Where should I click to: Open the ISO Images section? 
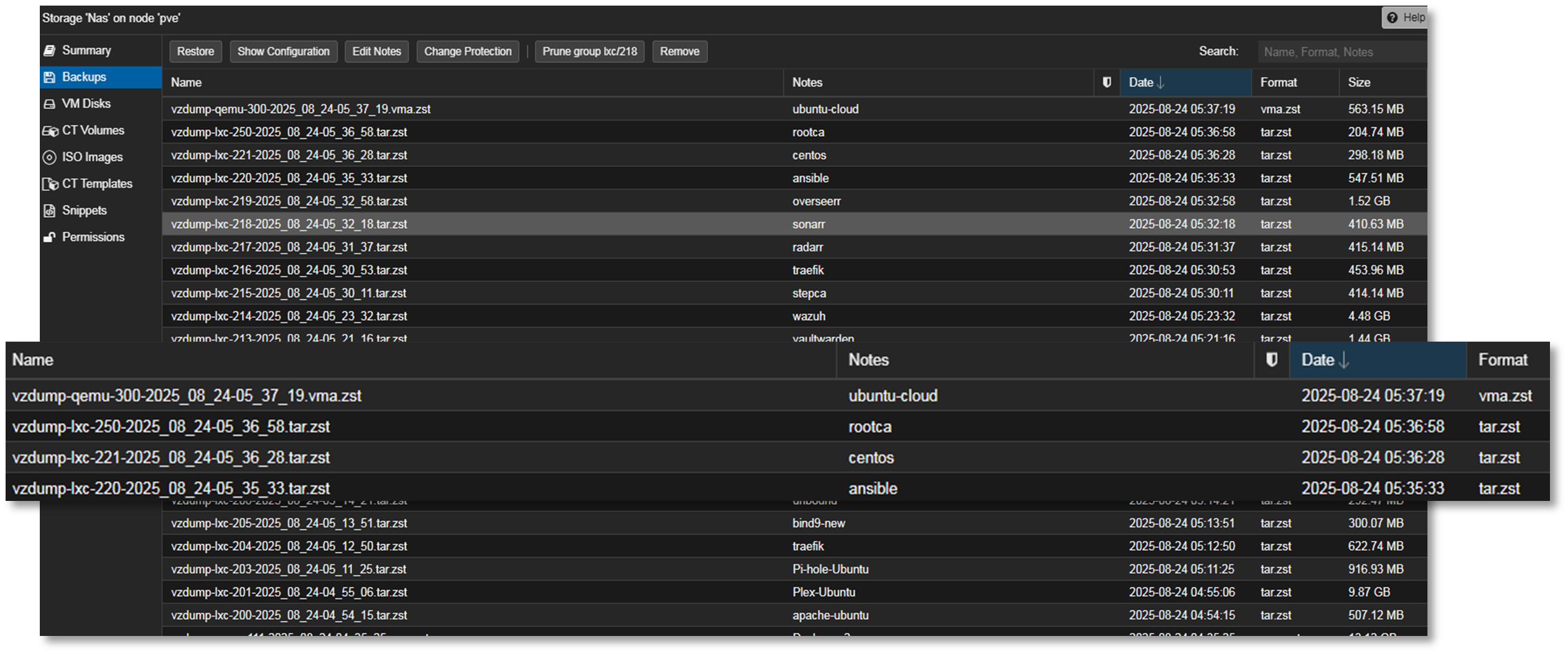tap(91, 157)
